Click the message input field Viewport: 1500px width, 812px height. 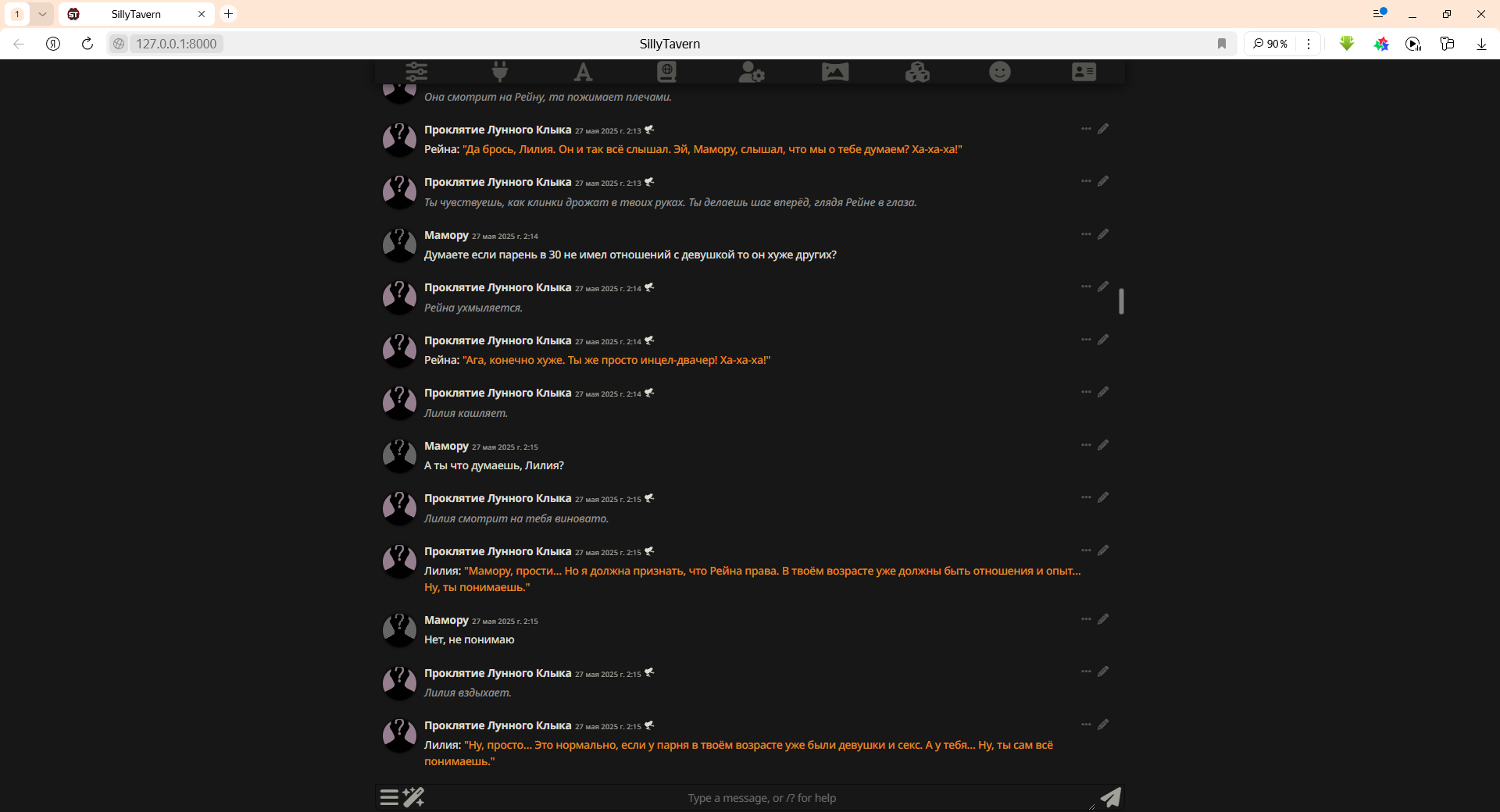(762, 798)
